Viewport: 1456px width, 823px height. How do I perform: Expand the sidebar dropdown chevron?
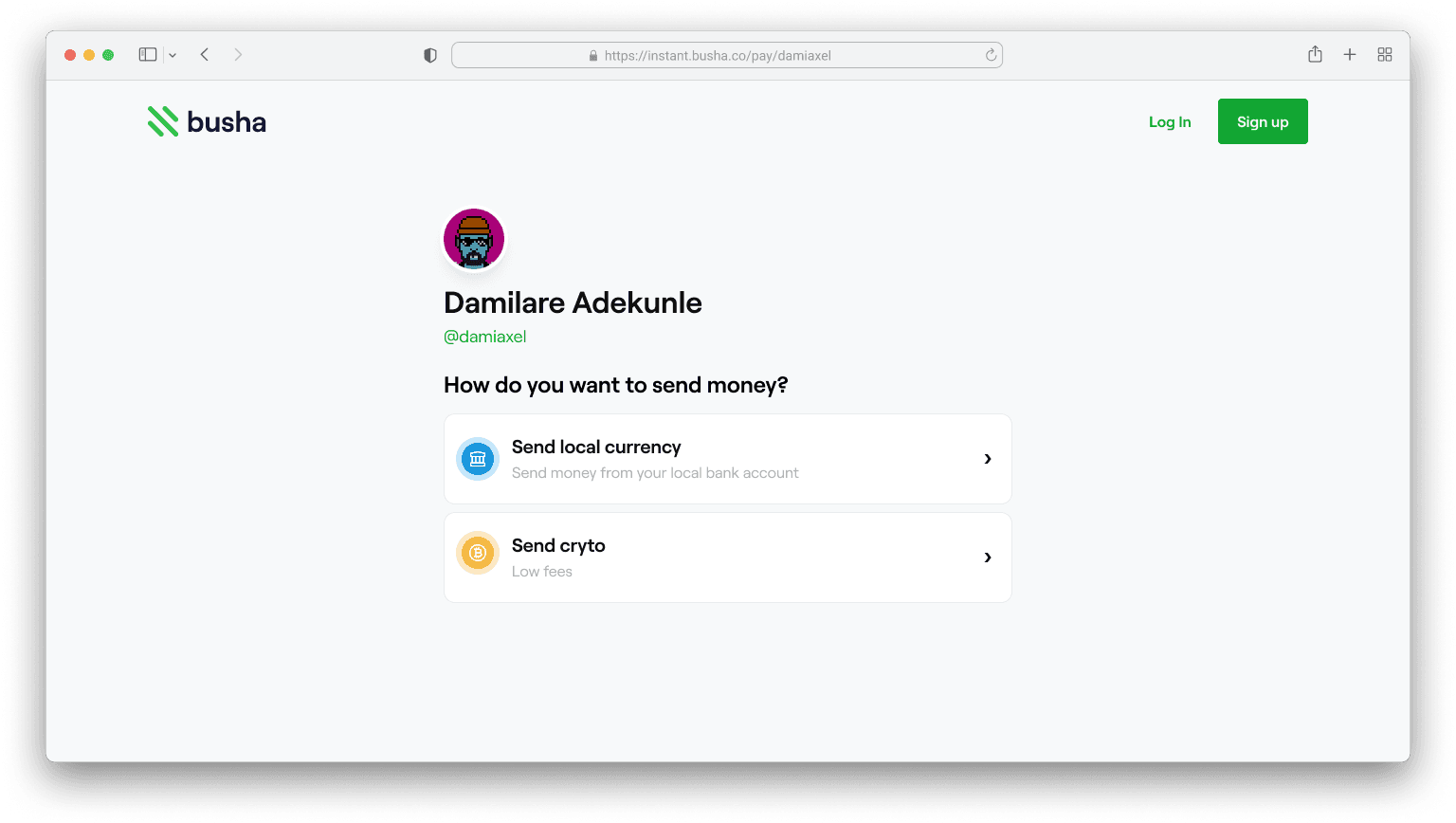tap(173, 56)
